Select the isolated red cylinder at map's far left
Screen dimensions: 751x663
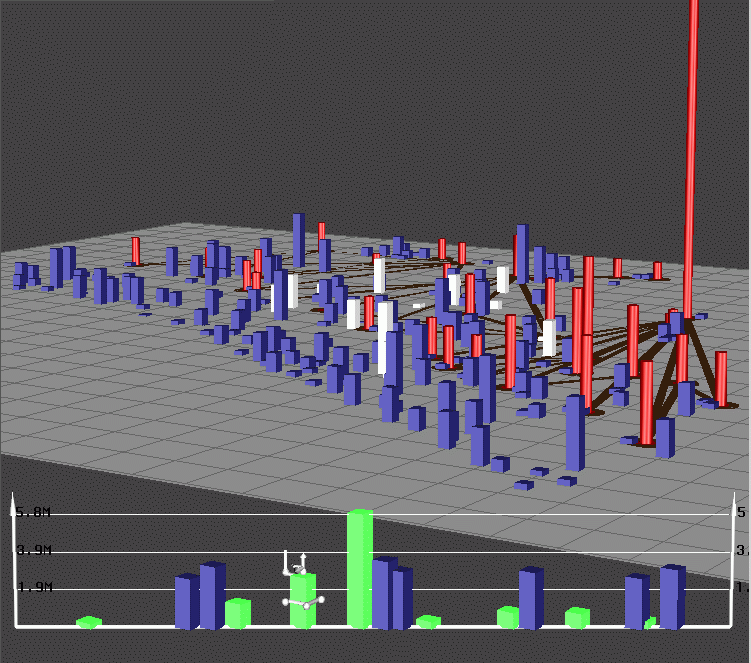(x=136, y=251)
